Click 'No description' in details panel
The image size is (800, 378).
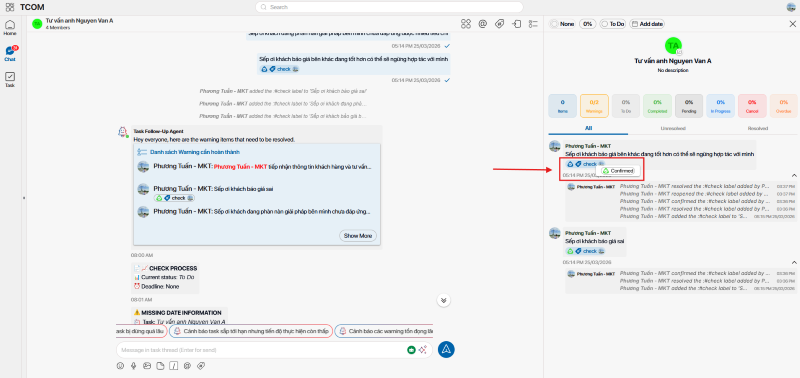(672, 70)
